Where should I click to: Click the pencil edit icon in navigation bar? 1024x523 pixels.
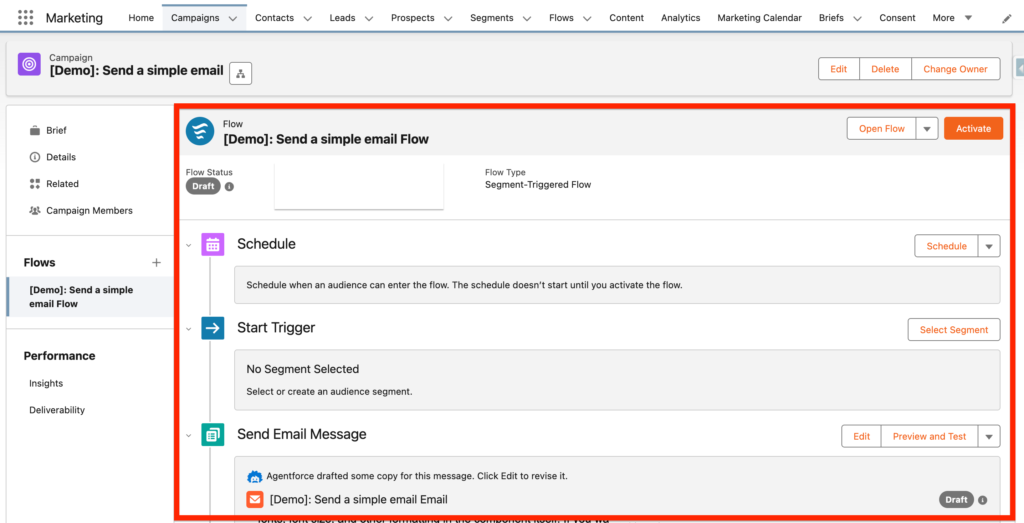[x=1006, y=19]
